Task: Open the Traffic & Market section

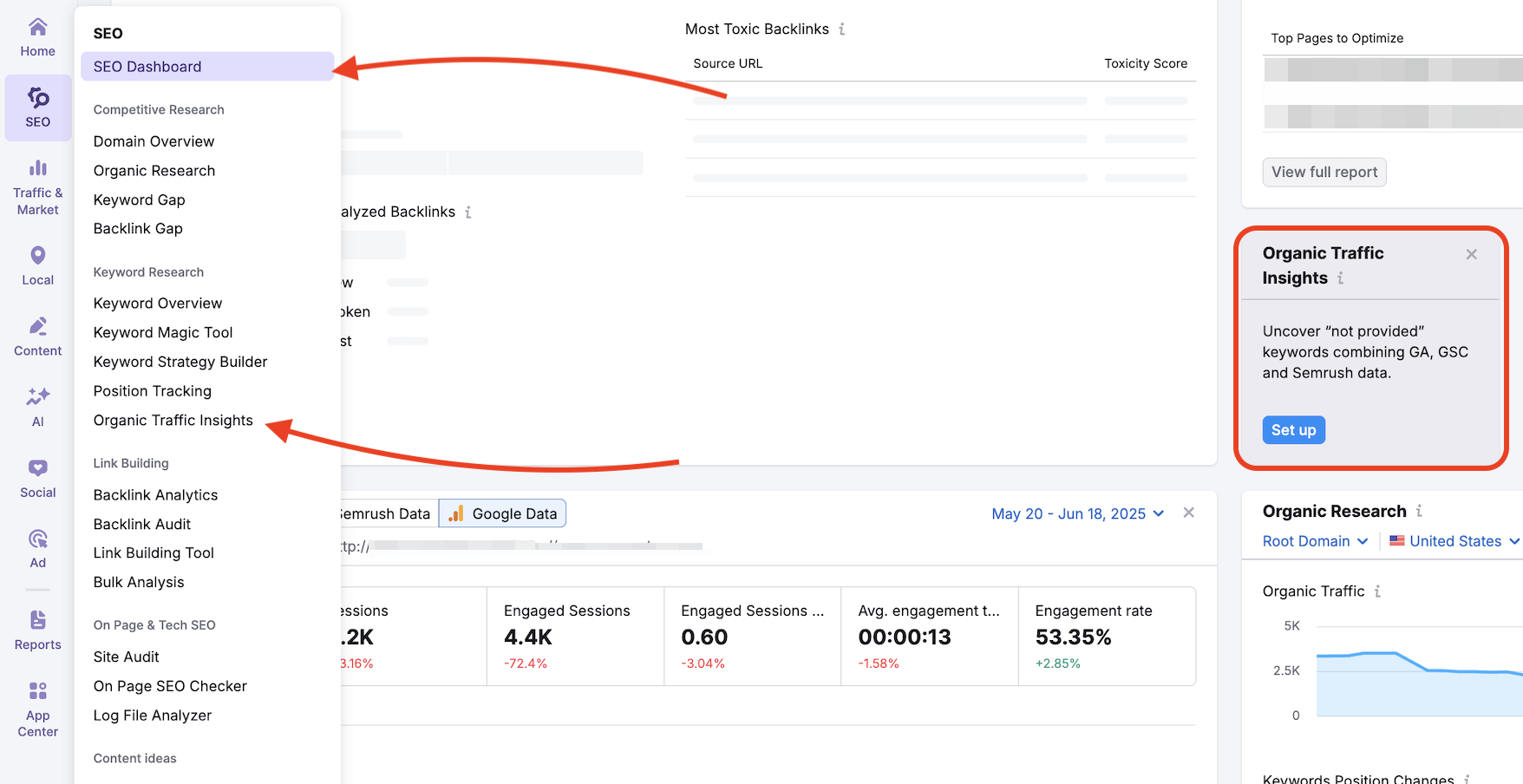Action: coord(37,184)
